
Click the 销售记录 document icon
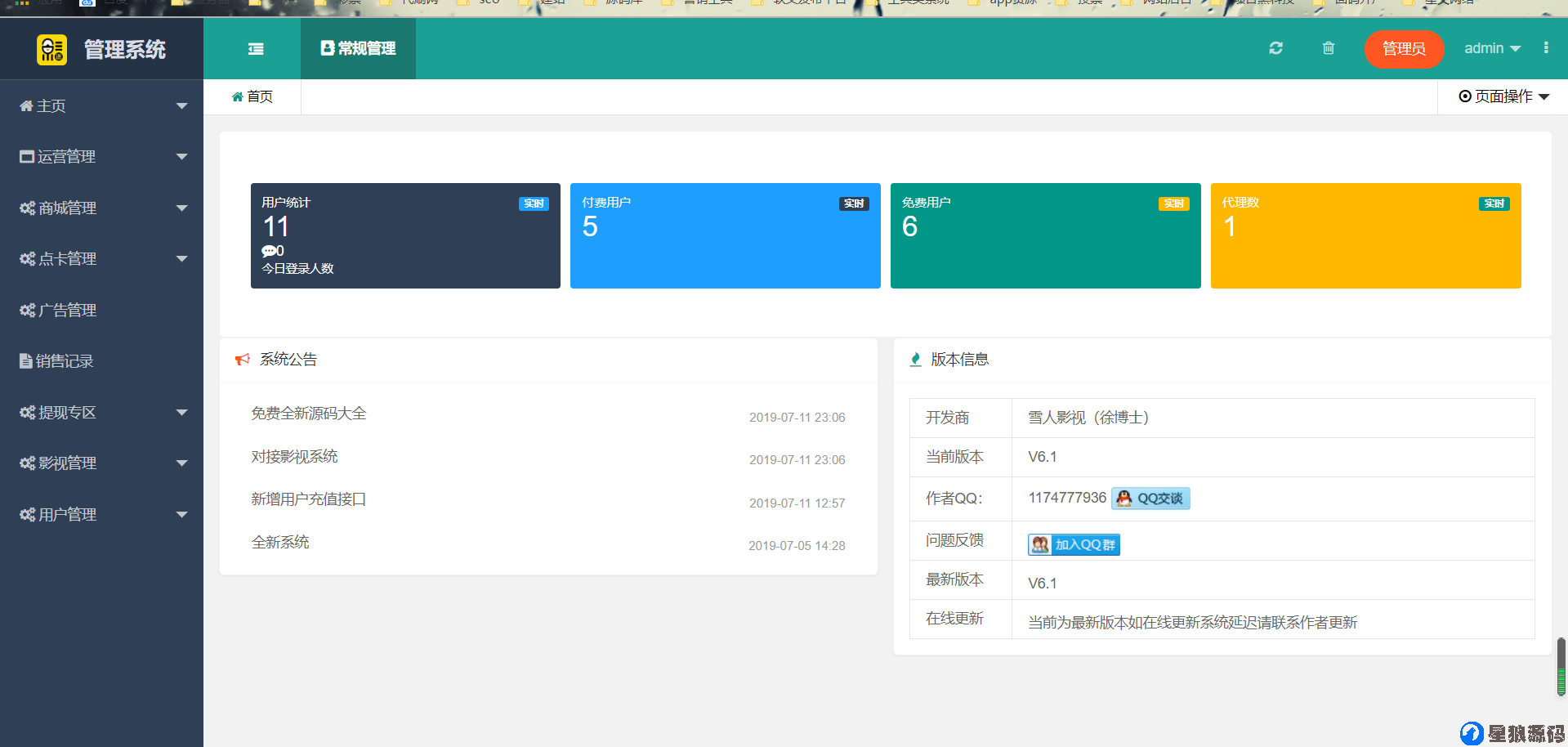[26, 361]
